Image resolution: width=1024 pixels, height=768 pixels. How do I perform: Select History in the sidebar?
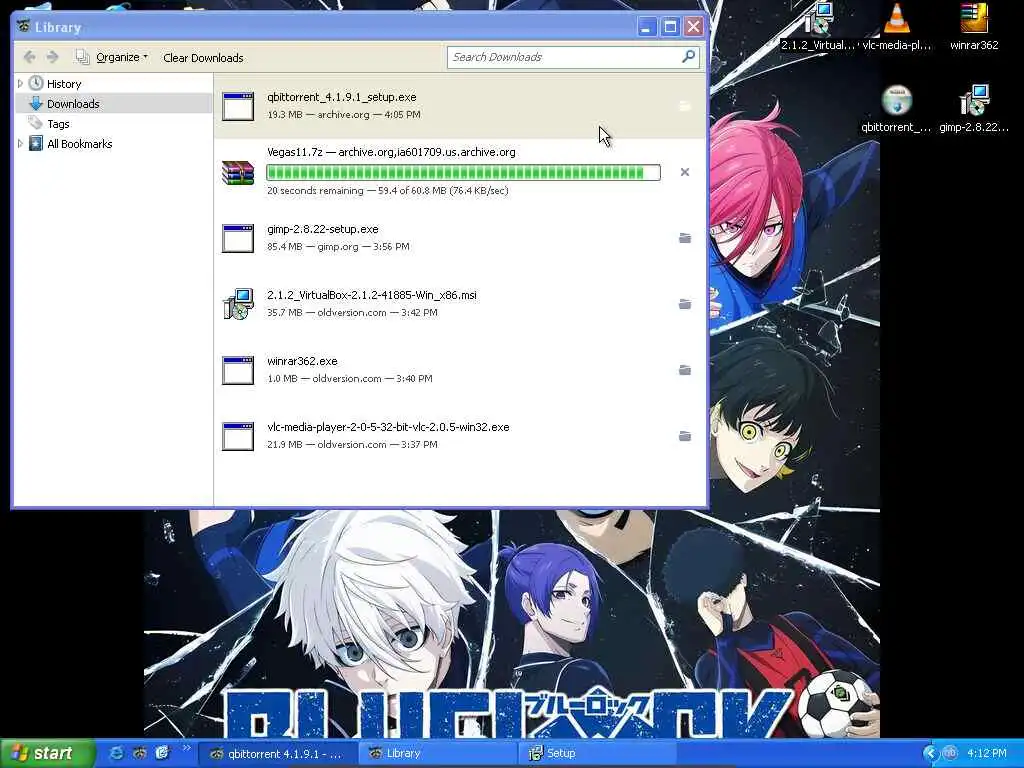[x=63, y=84]
